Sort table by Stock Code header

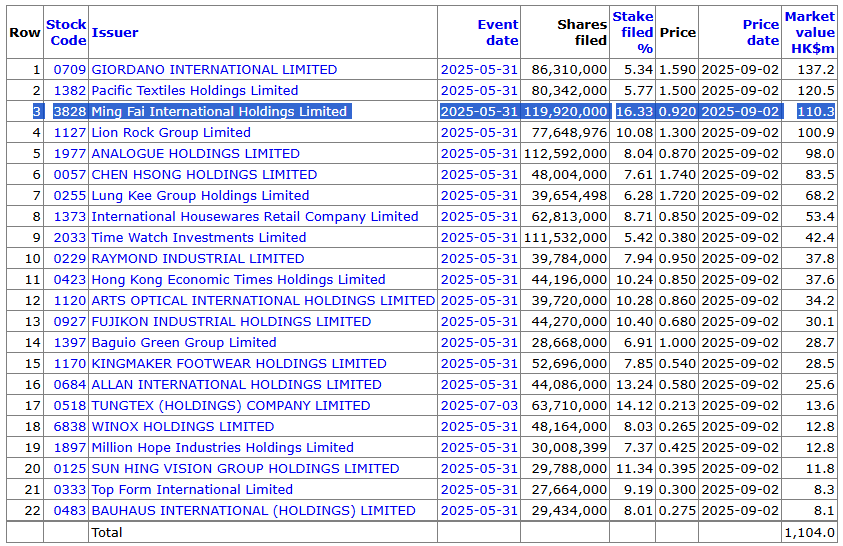pyautogui.click(x=66, y=32)
